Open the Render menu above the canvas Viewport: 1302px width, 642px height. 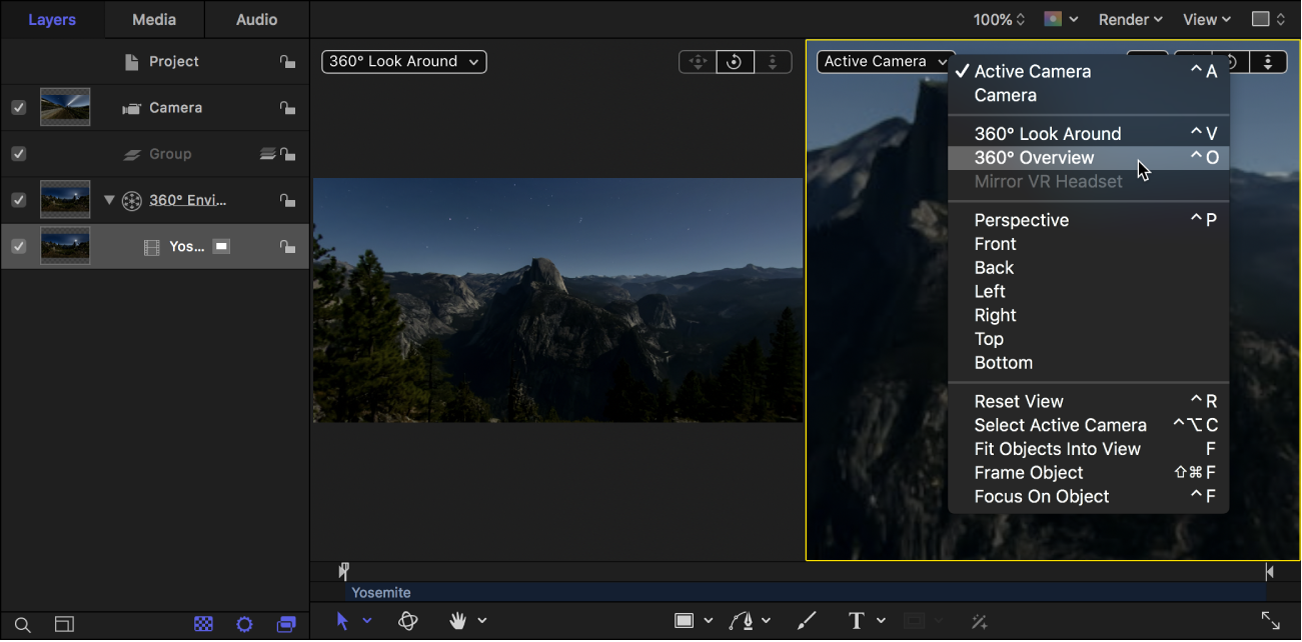point(1128,19)
